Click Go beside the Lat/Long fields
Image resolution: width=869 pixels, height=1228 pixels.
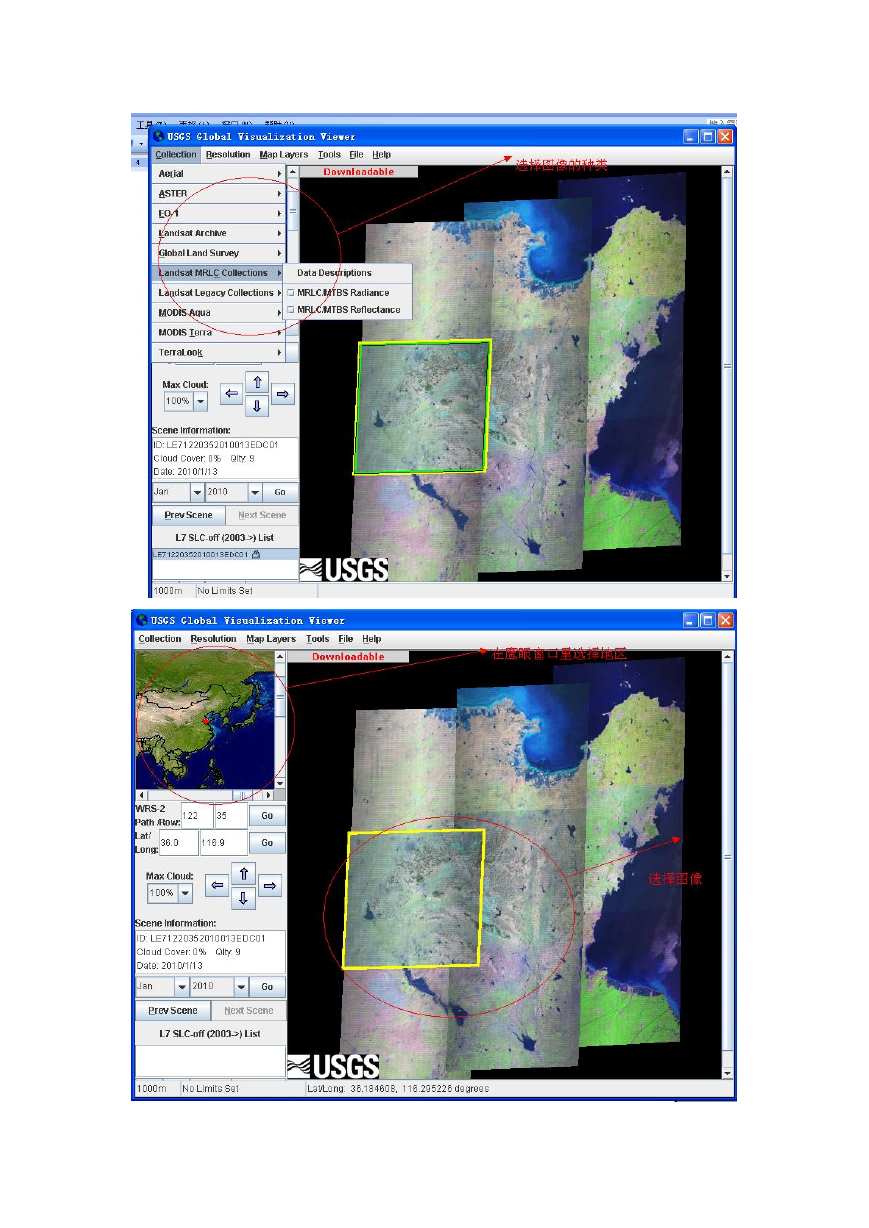tap(267, 843)
